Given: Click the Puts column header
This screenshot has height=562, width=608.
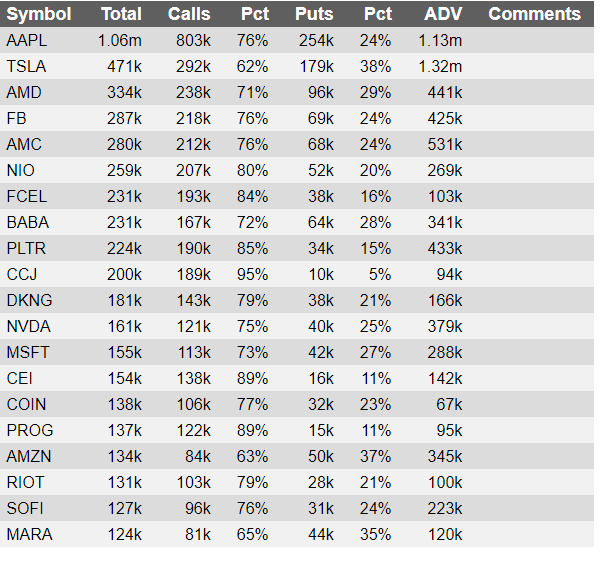Looking at the screenshot, I should 314,14.
